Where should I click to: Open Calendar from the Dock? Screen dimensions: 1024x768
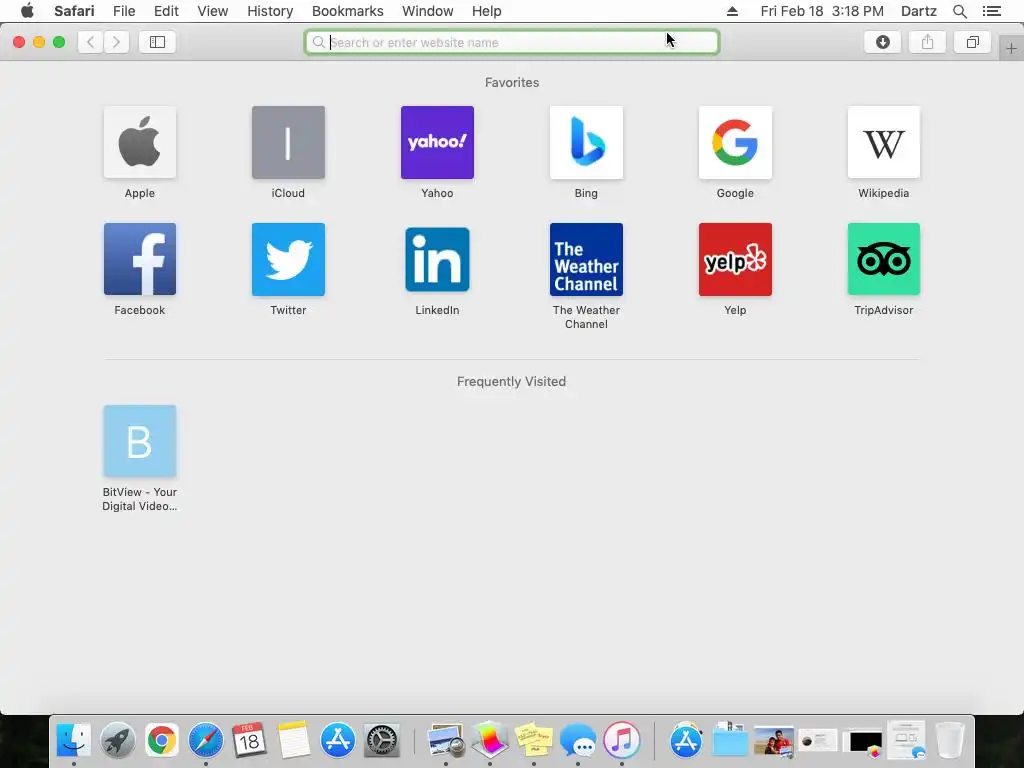[x=249, y=741]
